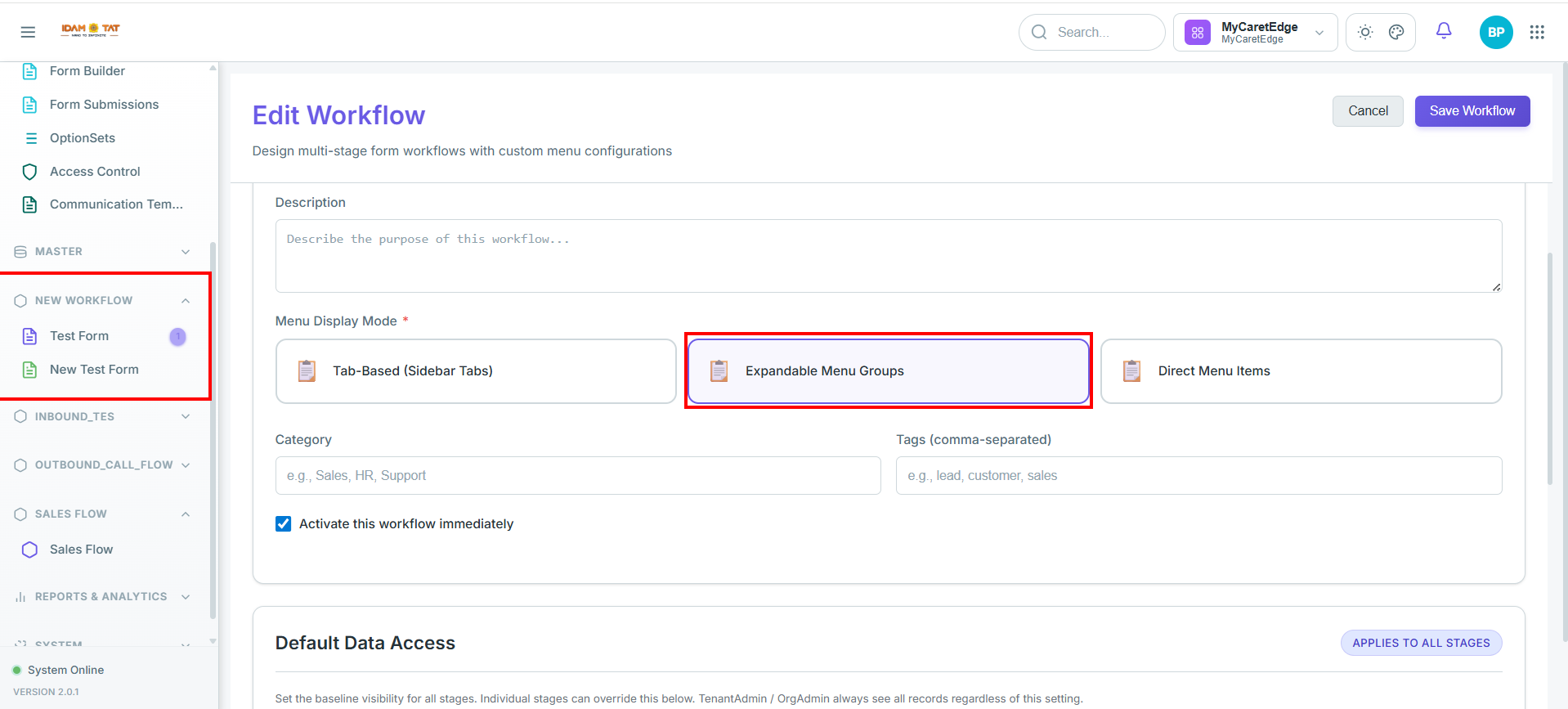Click the System Online status text
This screenshot has width=1568, height=709.
[65, 670]
